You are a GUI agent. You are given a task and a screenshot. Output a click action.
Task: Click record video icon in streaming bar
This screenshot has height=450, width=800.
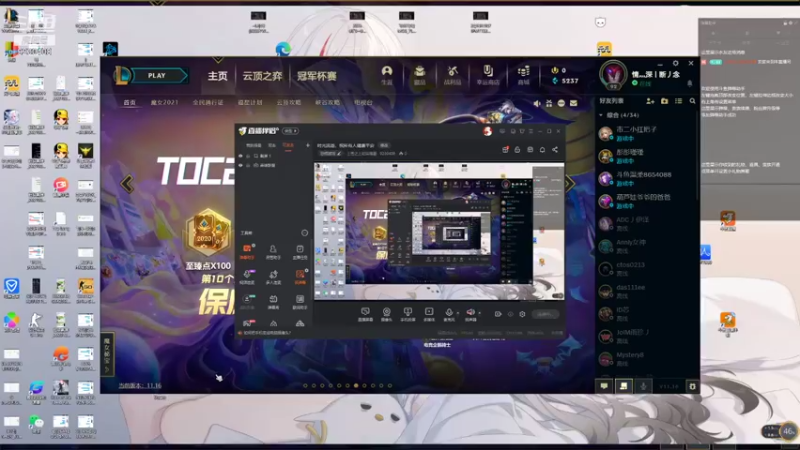click(498, 314)
